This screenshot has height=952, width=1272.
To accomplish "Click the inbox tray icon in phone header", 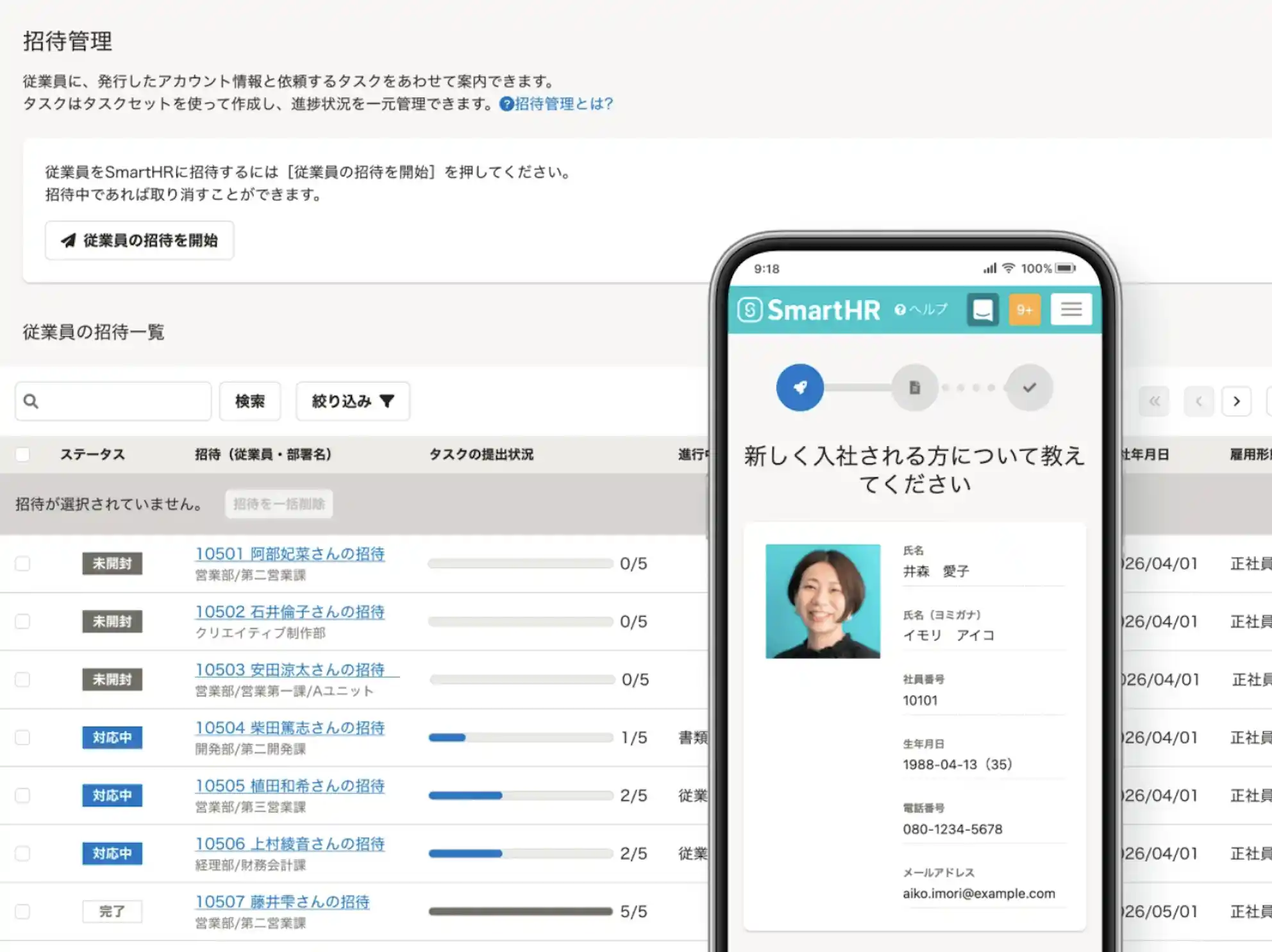I will pyautogui.click(x=983, y=310).
